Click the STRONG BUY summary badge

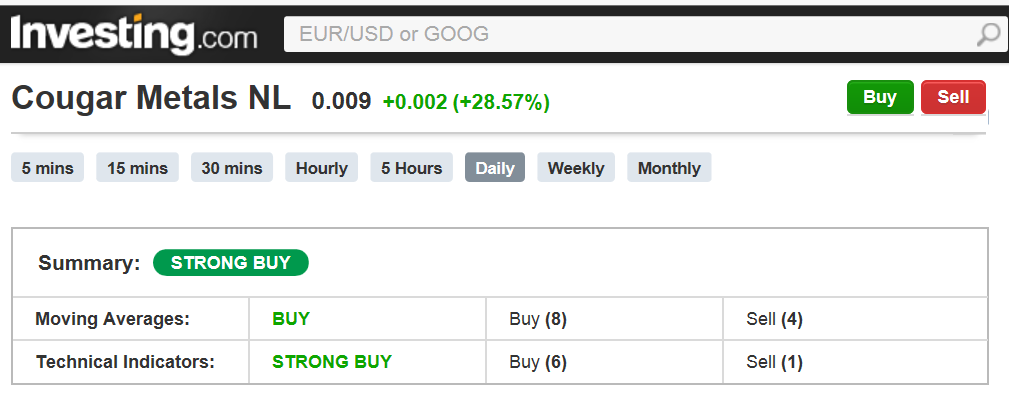point(230,263)
